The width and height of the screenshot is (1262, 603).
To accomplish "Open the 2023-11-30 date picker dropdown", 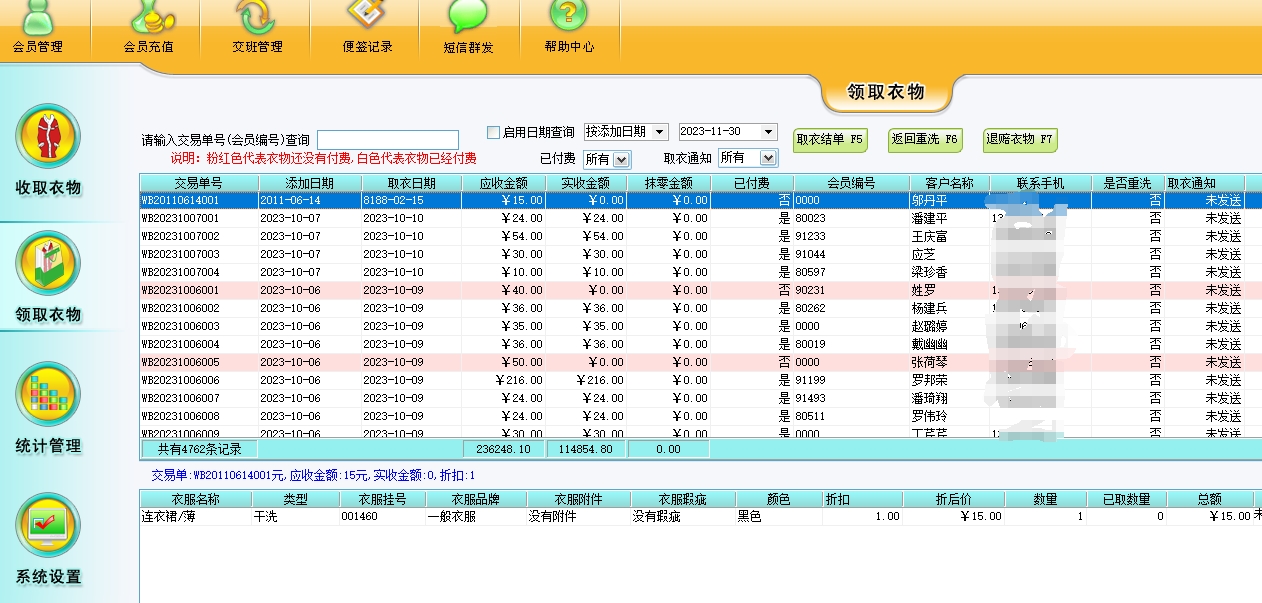I will tap(768, 132).
